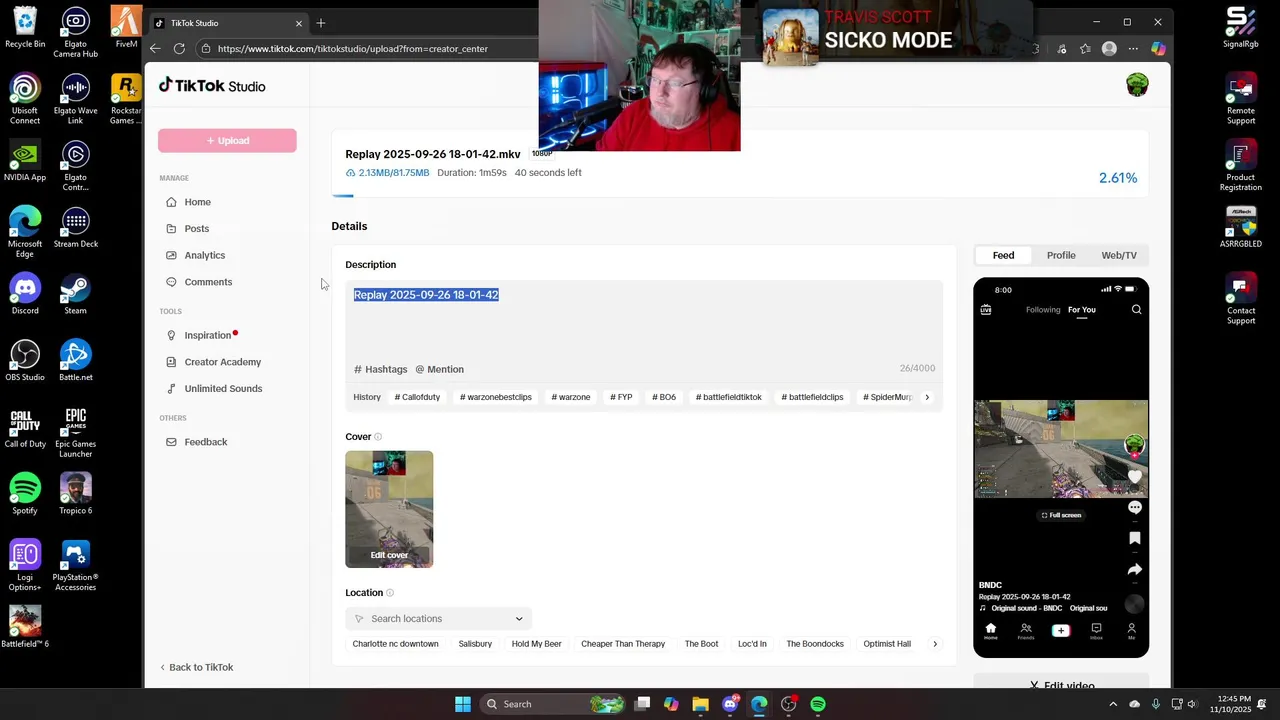The height and width of the screenshot is (720, 1280).
Task: Open Ubisoft Connect desktop shortcut
Action: pos(25,100)
